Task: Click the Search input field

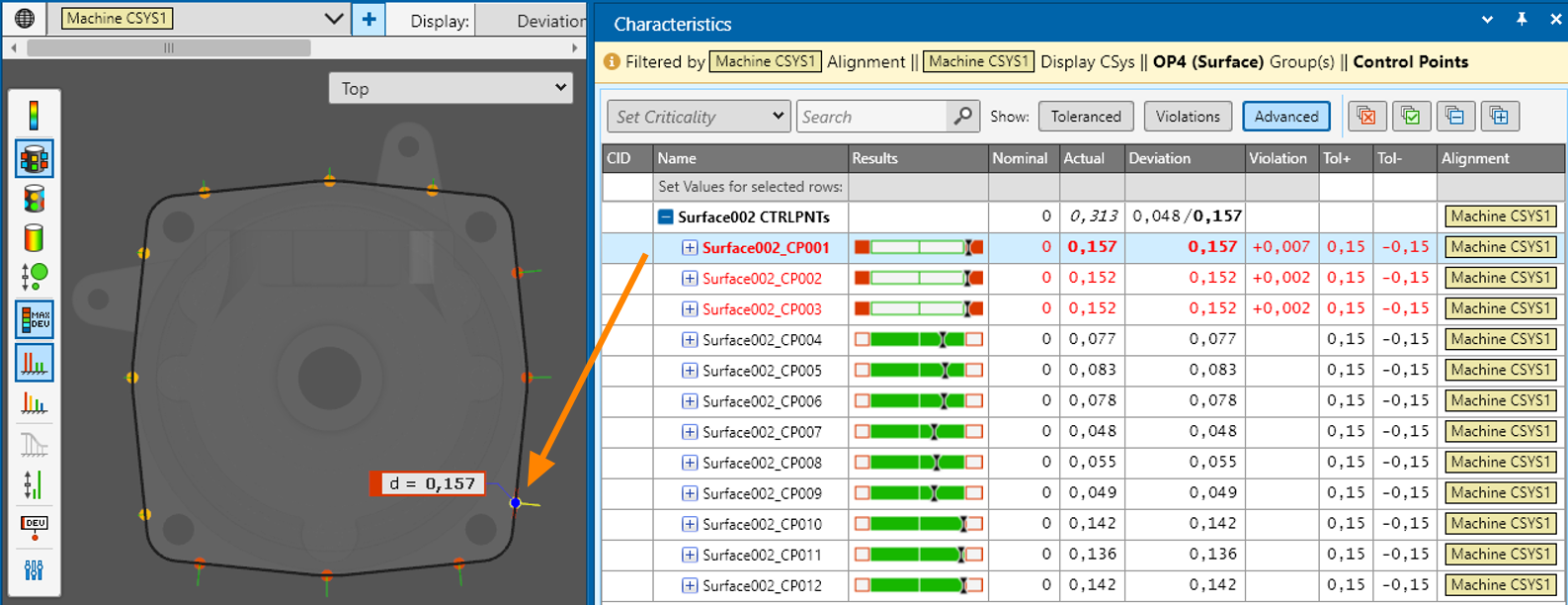Action: [x=872, y=117]
